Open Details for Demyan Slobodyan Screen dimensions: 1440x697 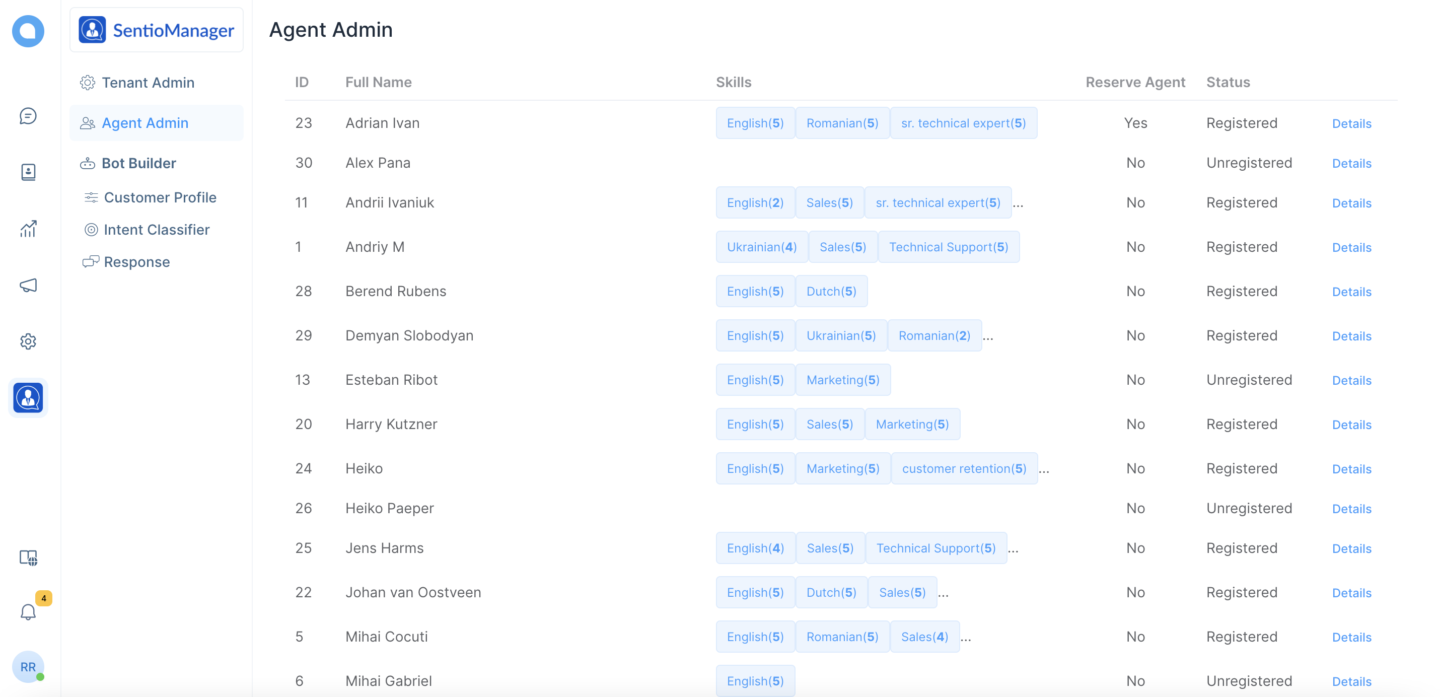coord(1351,336)
